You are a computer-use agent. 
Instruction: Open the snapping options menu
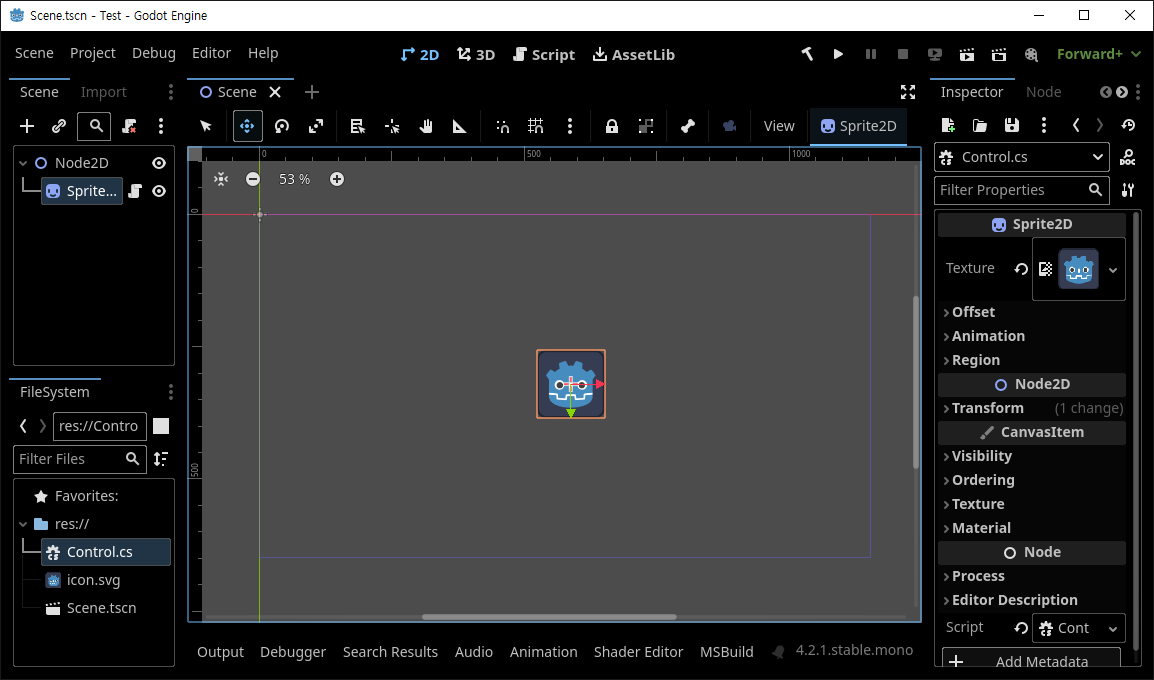tap(570, 126)
